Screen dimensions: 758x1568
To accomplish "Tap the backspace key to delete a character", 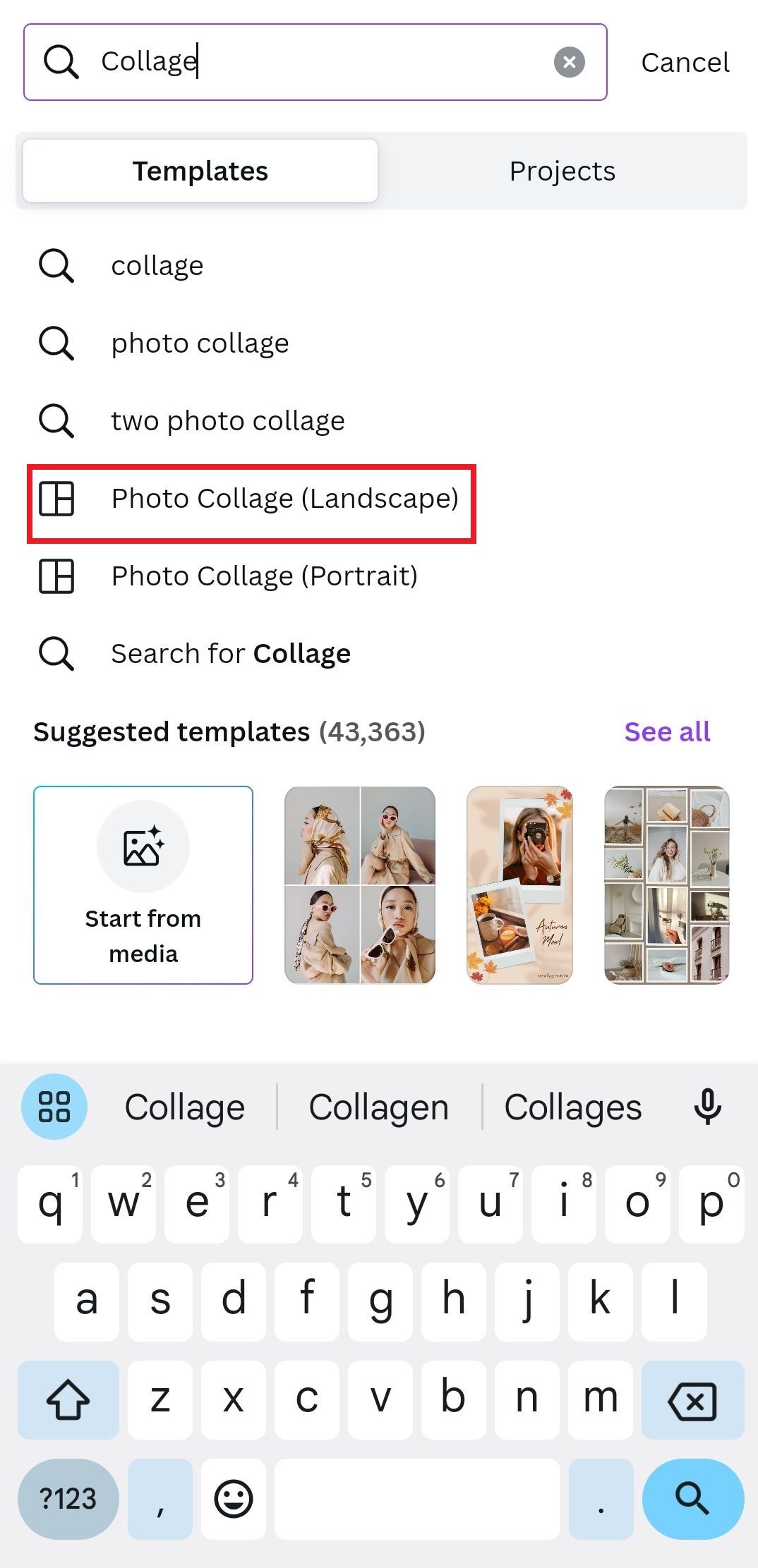I will [x=692, y=1400].
